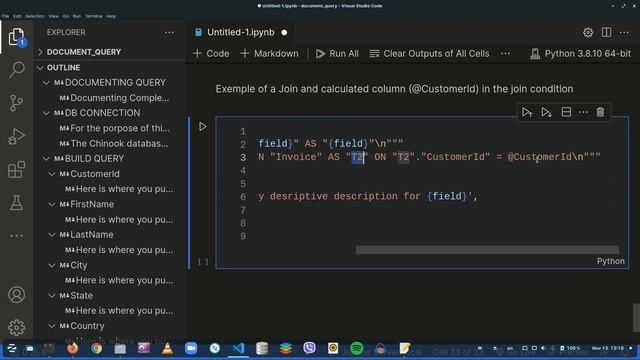Image resolution: width=640 pixels, height=360 pixels.
Task: Open Viber from the taskbar
Action: pos(309,348)
